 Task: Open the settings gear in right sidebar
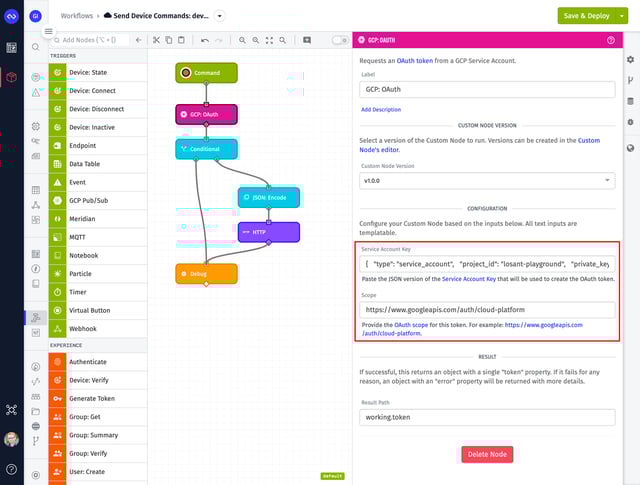(630, 60)
